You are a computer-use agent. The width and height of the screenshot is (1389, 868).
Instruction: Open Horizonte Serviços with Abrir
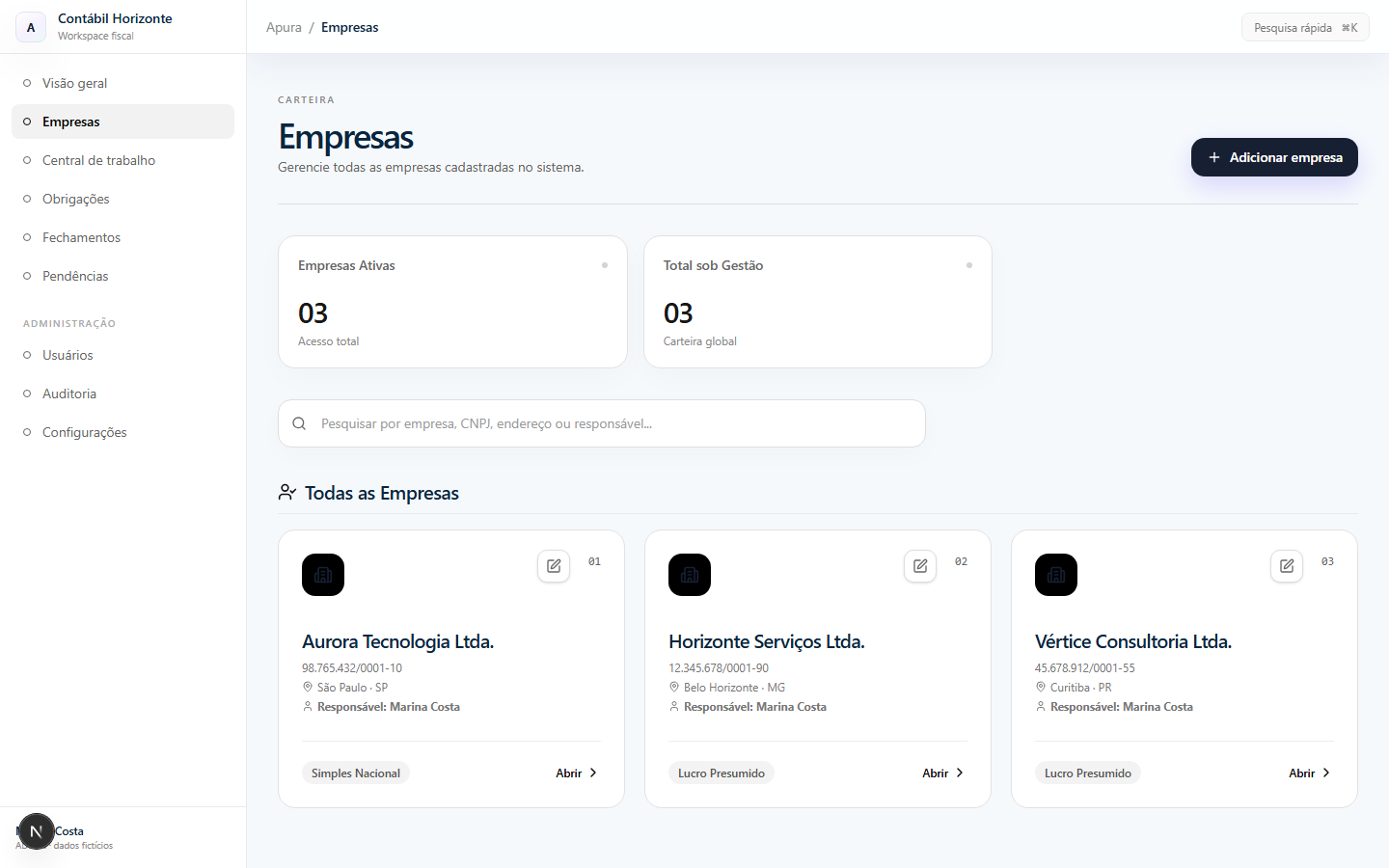(943, 773)
